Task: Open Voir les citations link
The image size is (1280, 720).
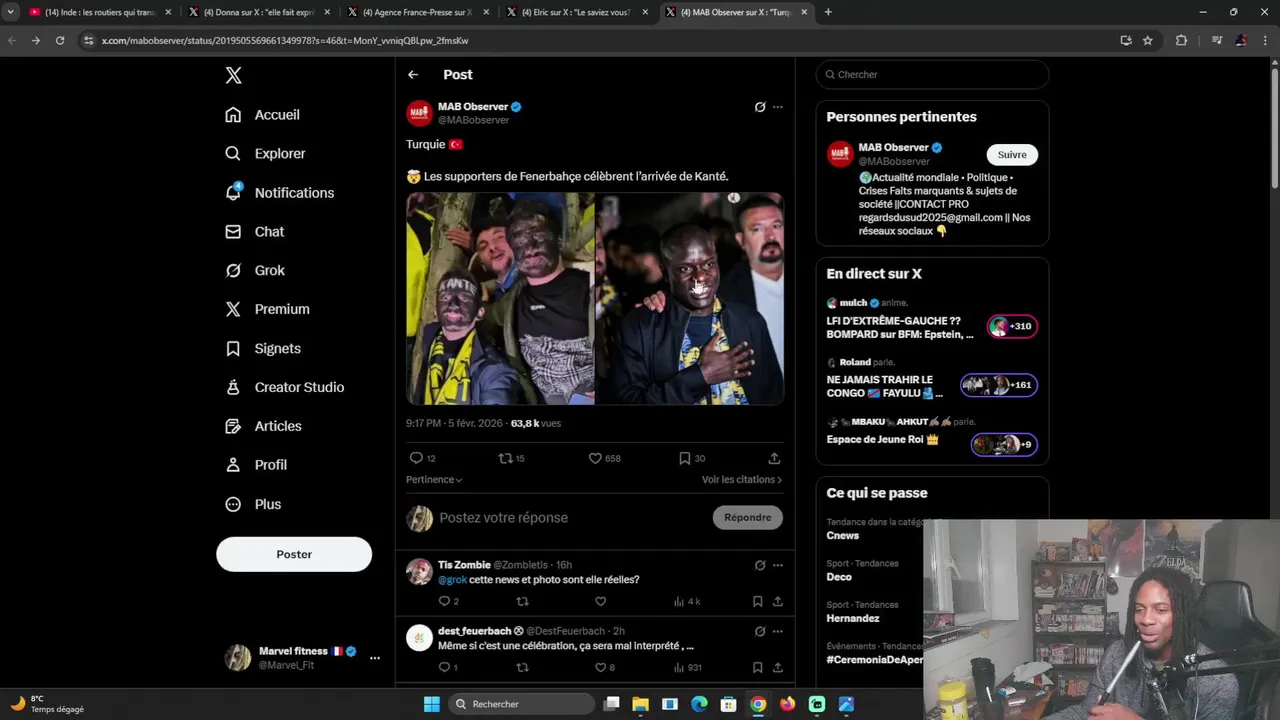Action: [742, 480]
